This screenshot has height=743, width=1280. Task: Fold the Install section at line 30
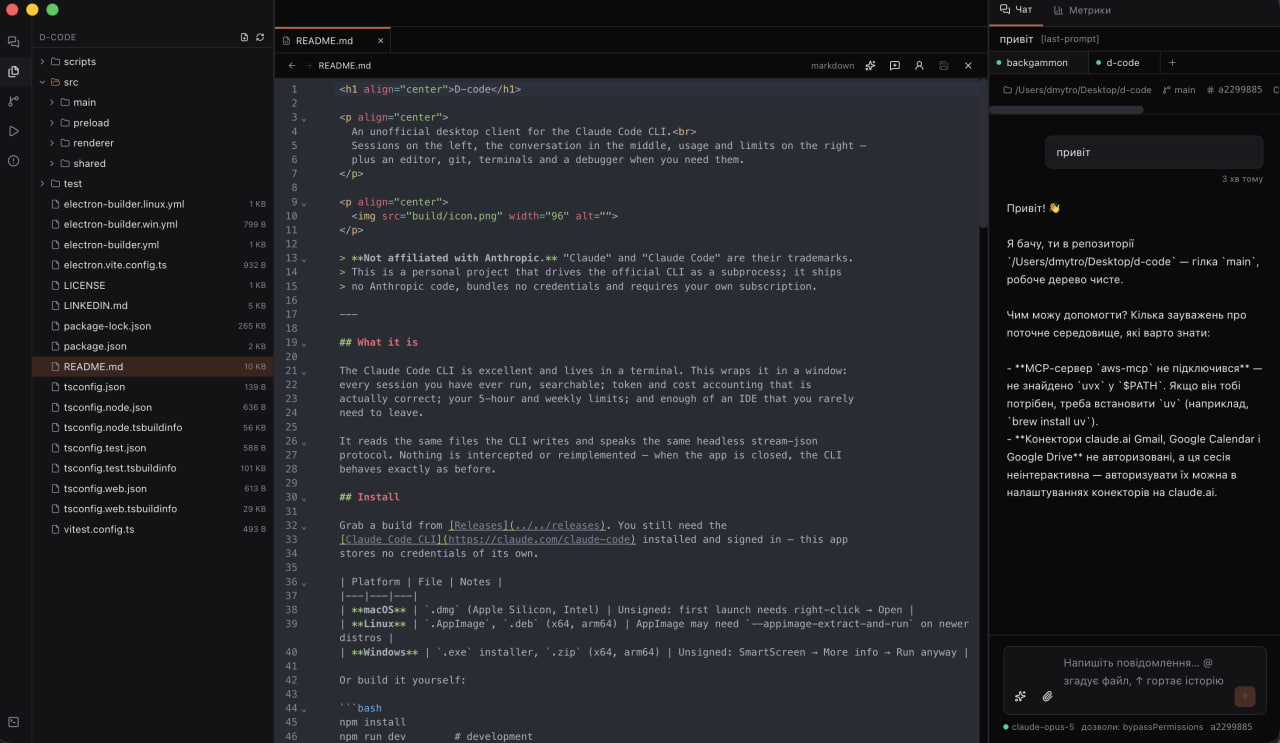pyautogui.click(x=304, y=497)
